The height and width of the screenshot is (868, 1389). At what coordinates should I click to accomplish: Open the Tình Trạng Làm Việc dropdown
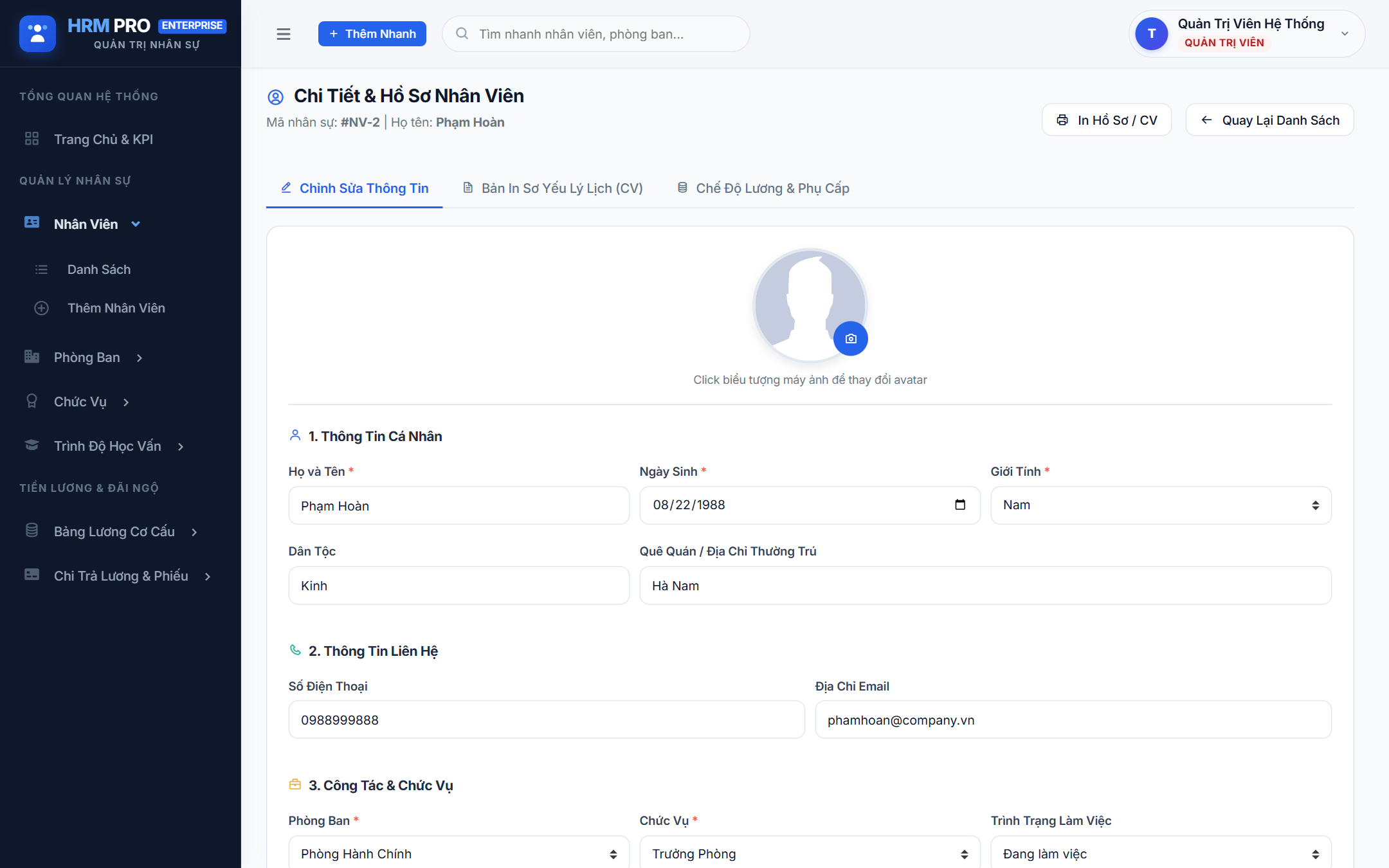click(1161, 853)
